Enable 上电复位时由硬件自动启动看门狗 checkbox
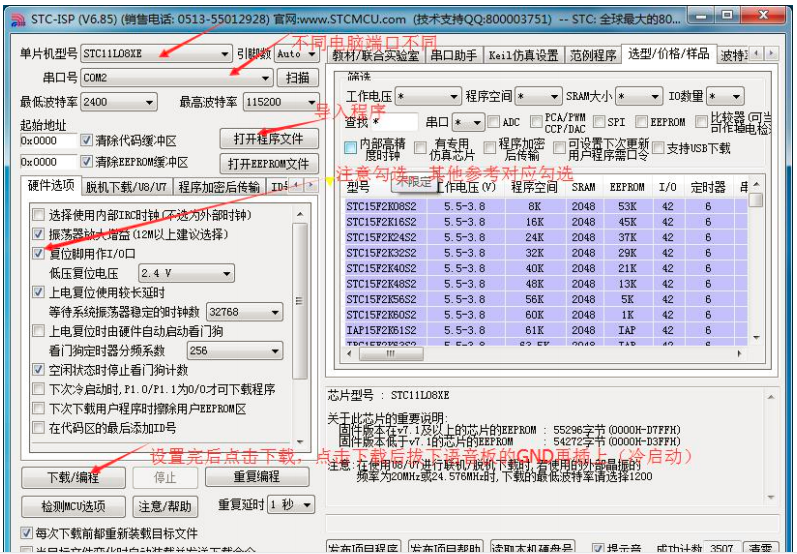The width and height of the screenshot is (797, 554). (39, 331)
